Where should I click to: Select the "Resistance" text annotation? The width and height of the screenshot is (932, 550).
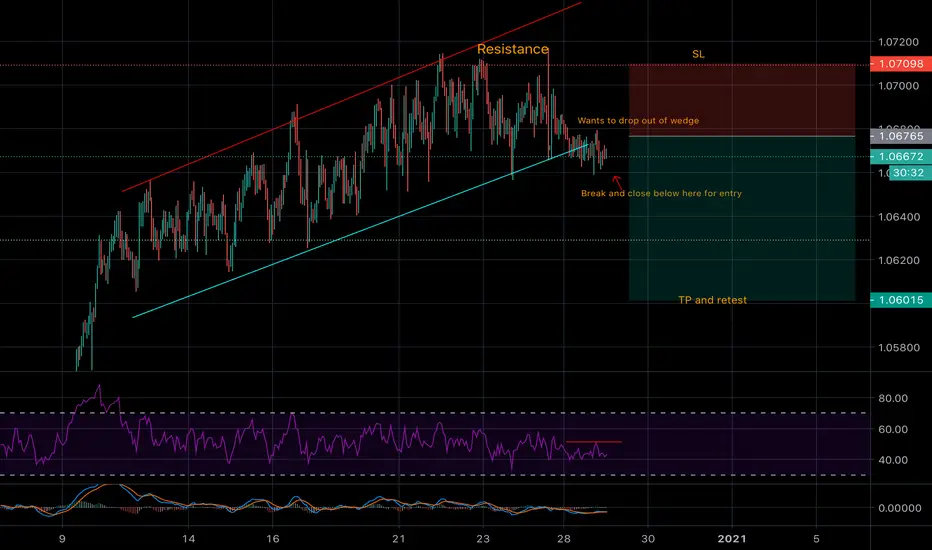[512, 49]
